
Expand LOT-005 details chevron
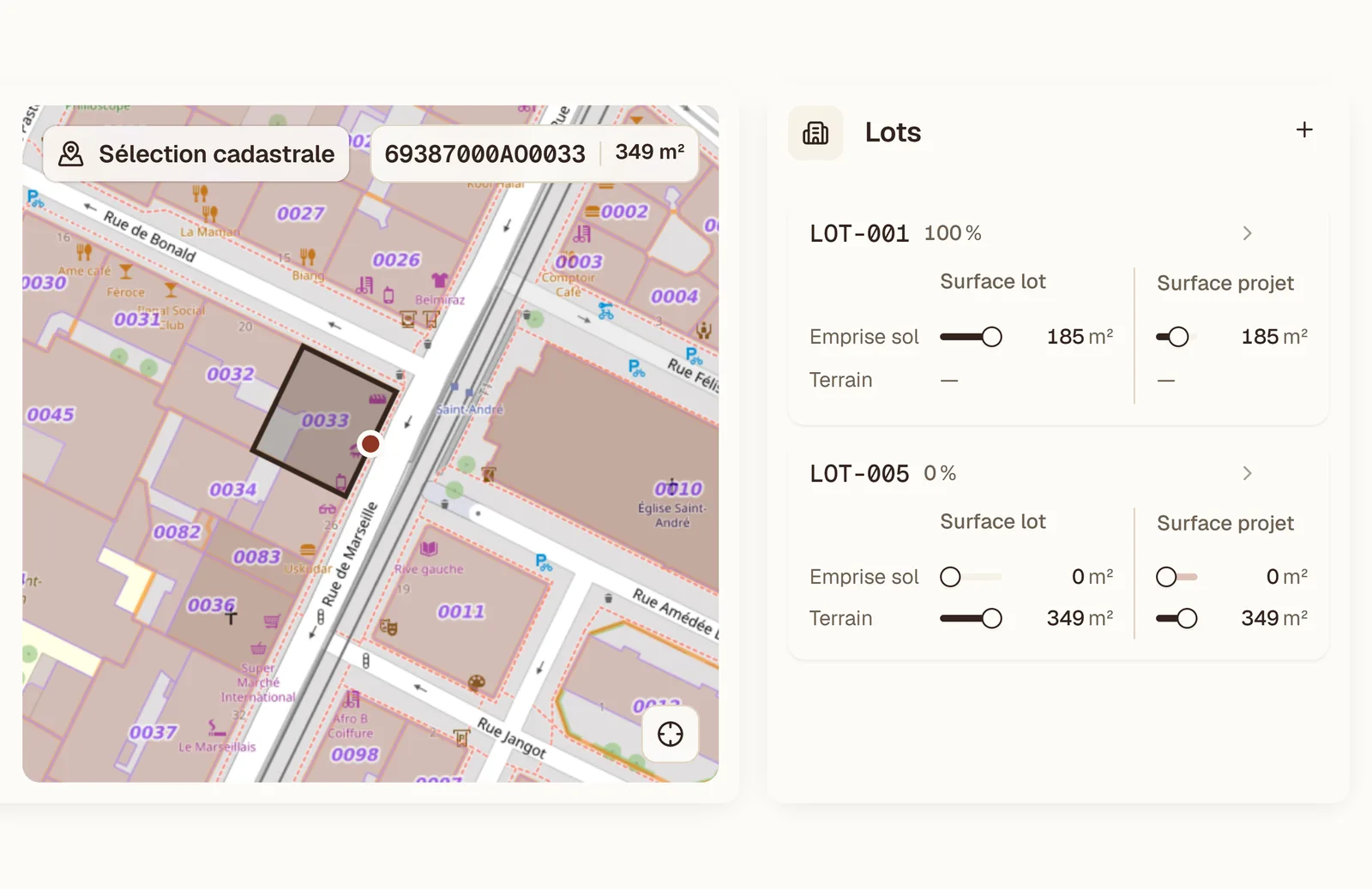(1248, 473)
